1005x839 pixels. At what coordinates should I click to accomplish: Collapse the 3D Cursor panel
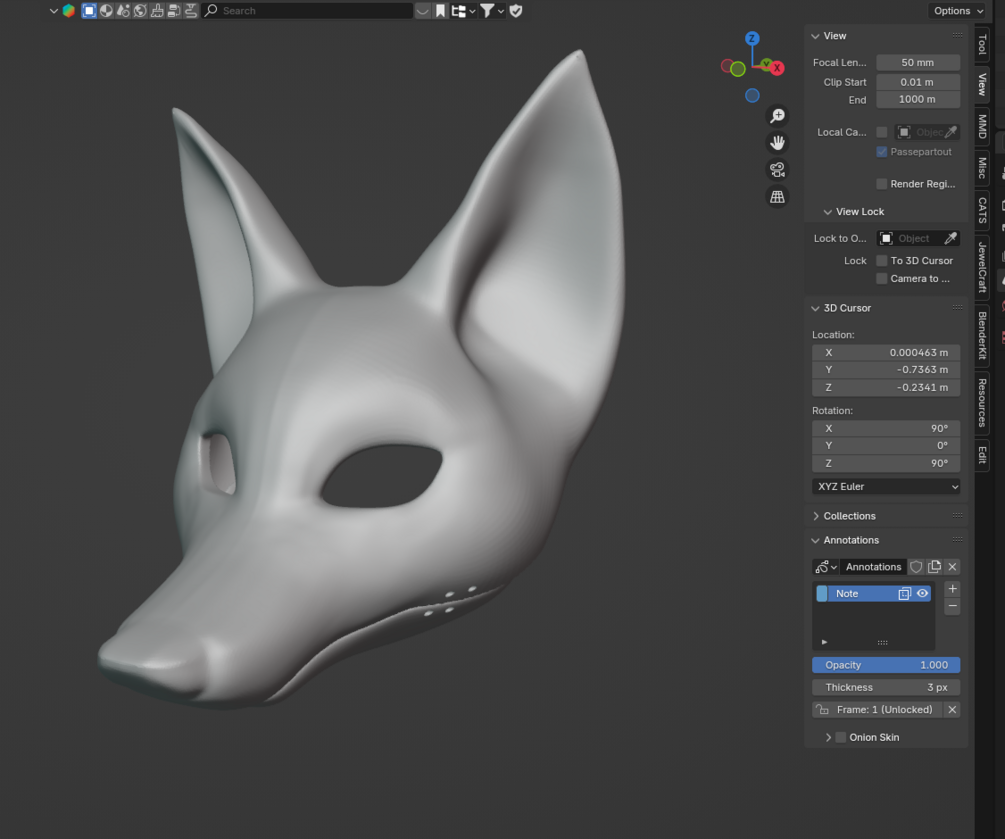pos(846,308)
